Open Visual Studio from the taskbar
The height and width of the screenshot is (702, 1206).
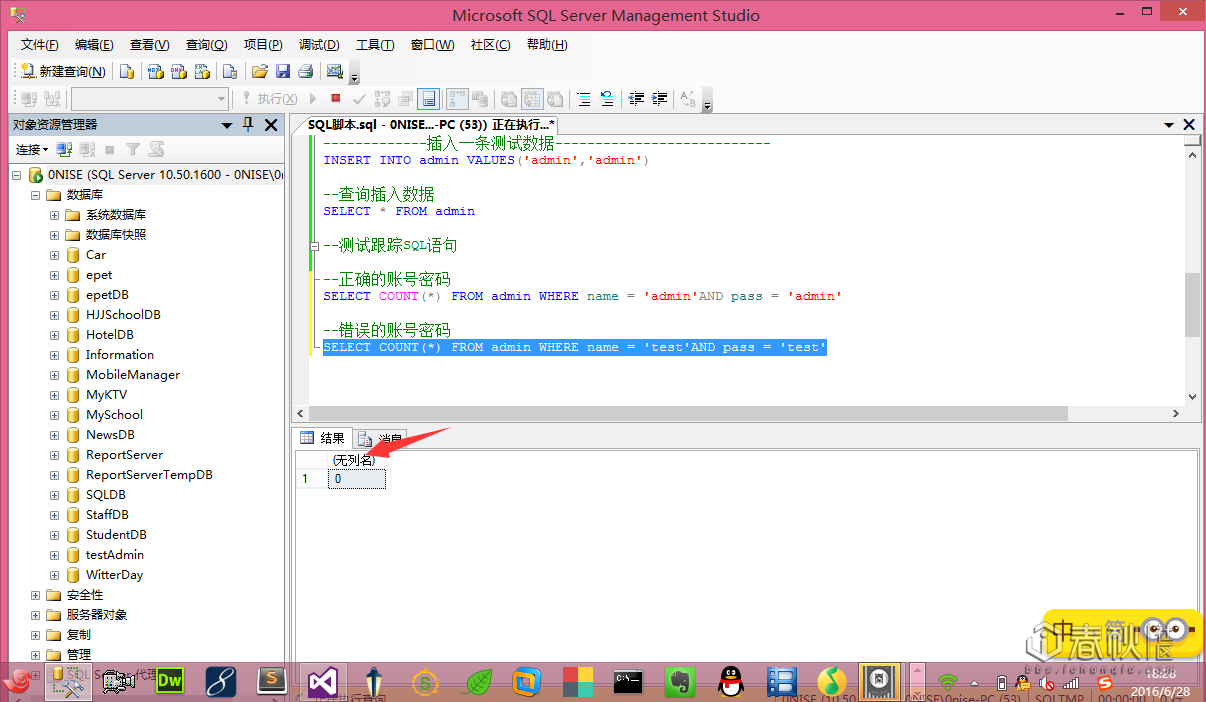pyautogui.click(x=322, y=682)
